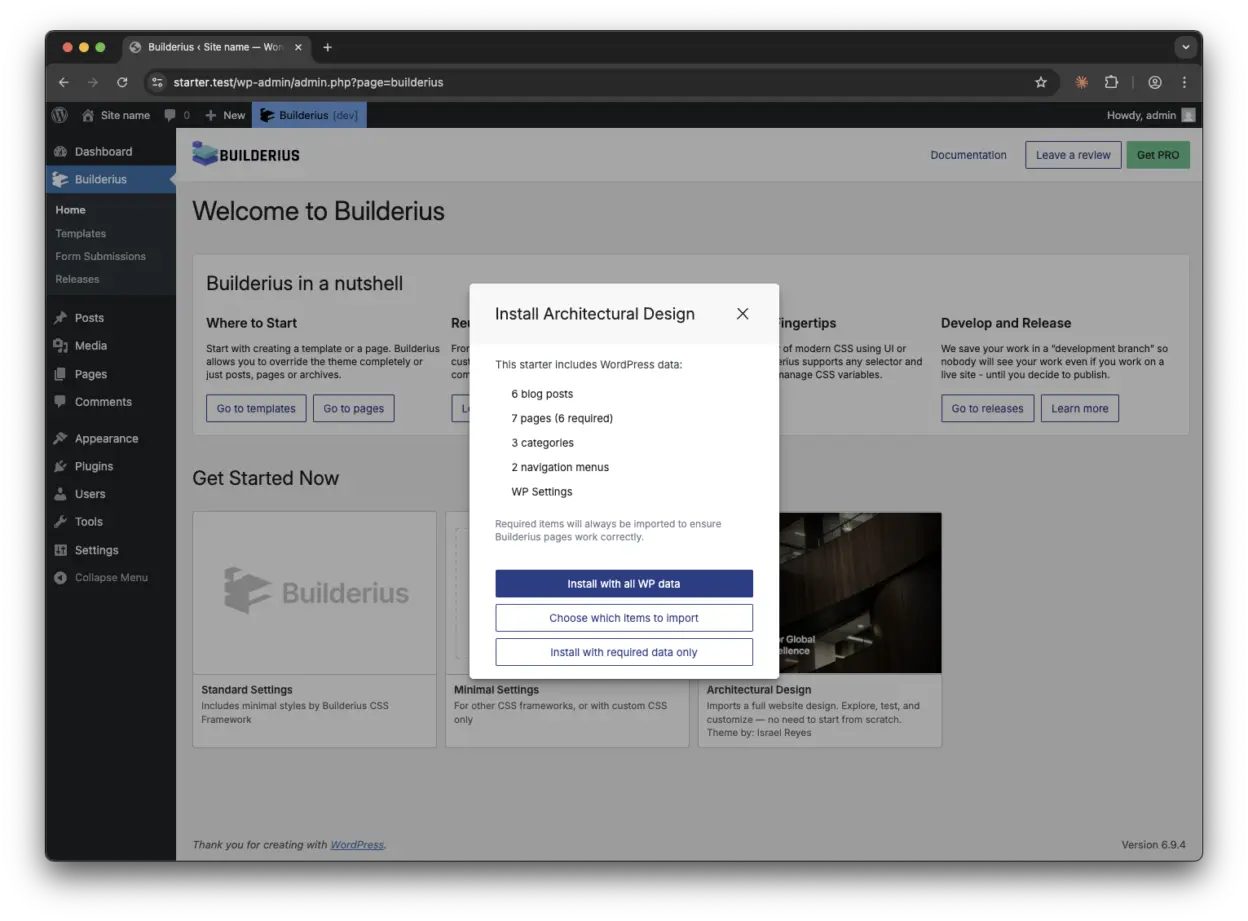Close the Install Architectural Design dialog
The height and width of the screenshot is (921, 1248).
pyautogui.click(x=742, y=314)
